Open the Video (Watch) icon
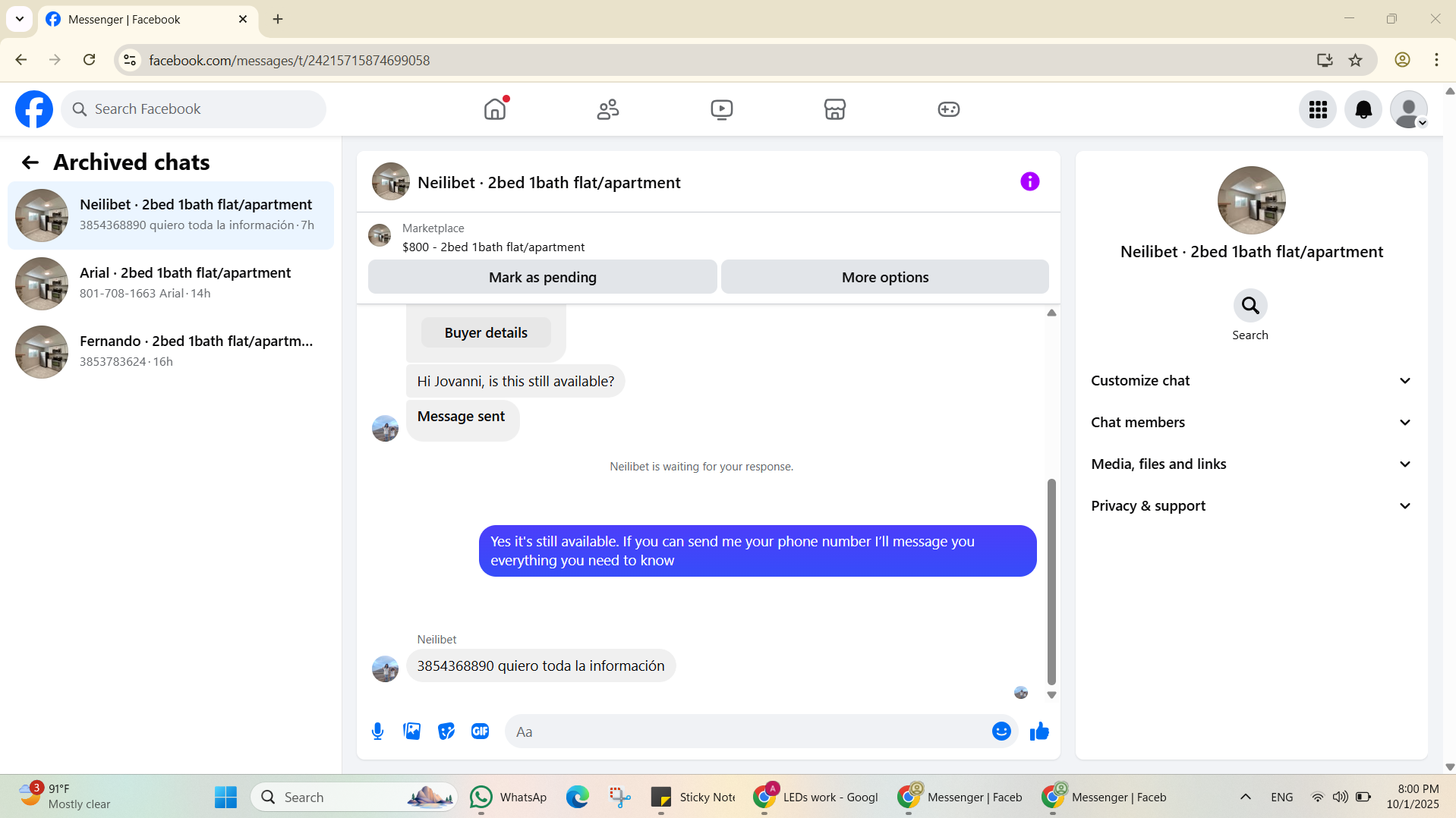This screenshot has width=1456, height=818. (722, 109)
